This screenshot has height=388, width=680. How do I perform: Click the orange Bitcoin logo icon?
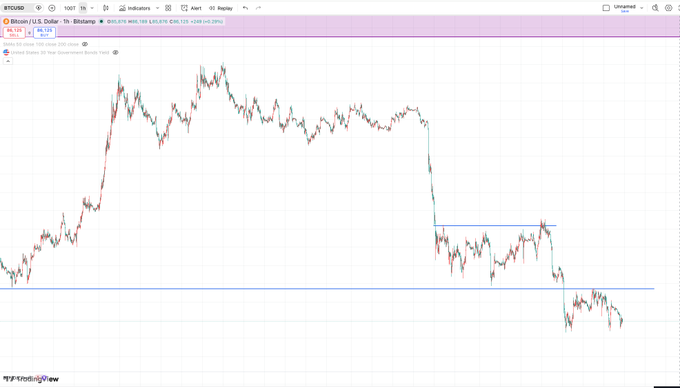pos(6,21)
